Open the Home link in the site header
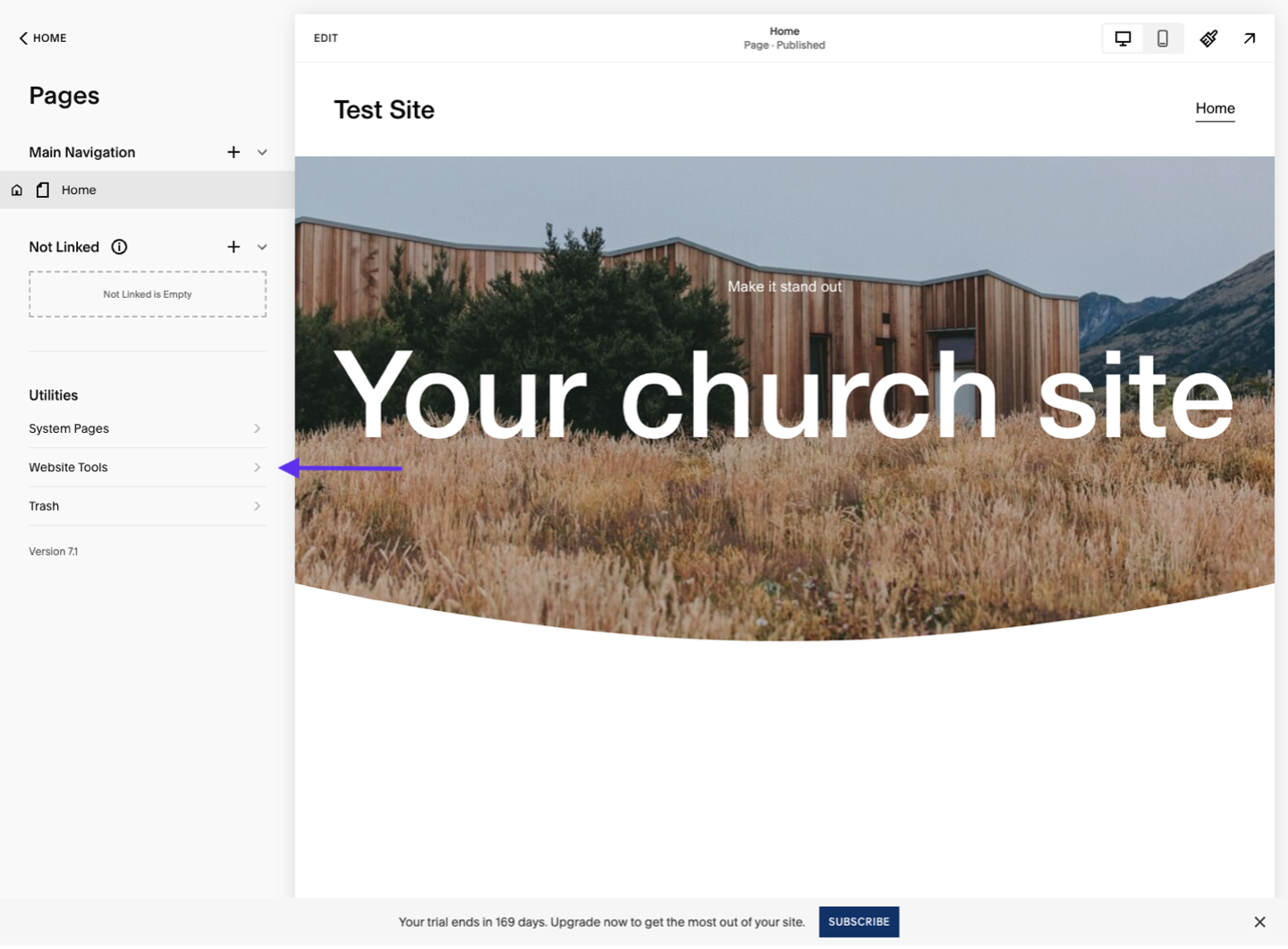Image resolution: width=1288 pixels, height=949 pixels. click(x=1215, y=109)
